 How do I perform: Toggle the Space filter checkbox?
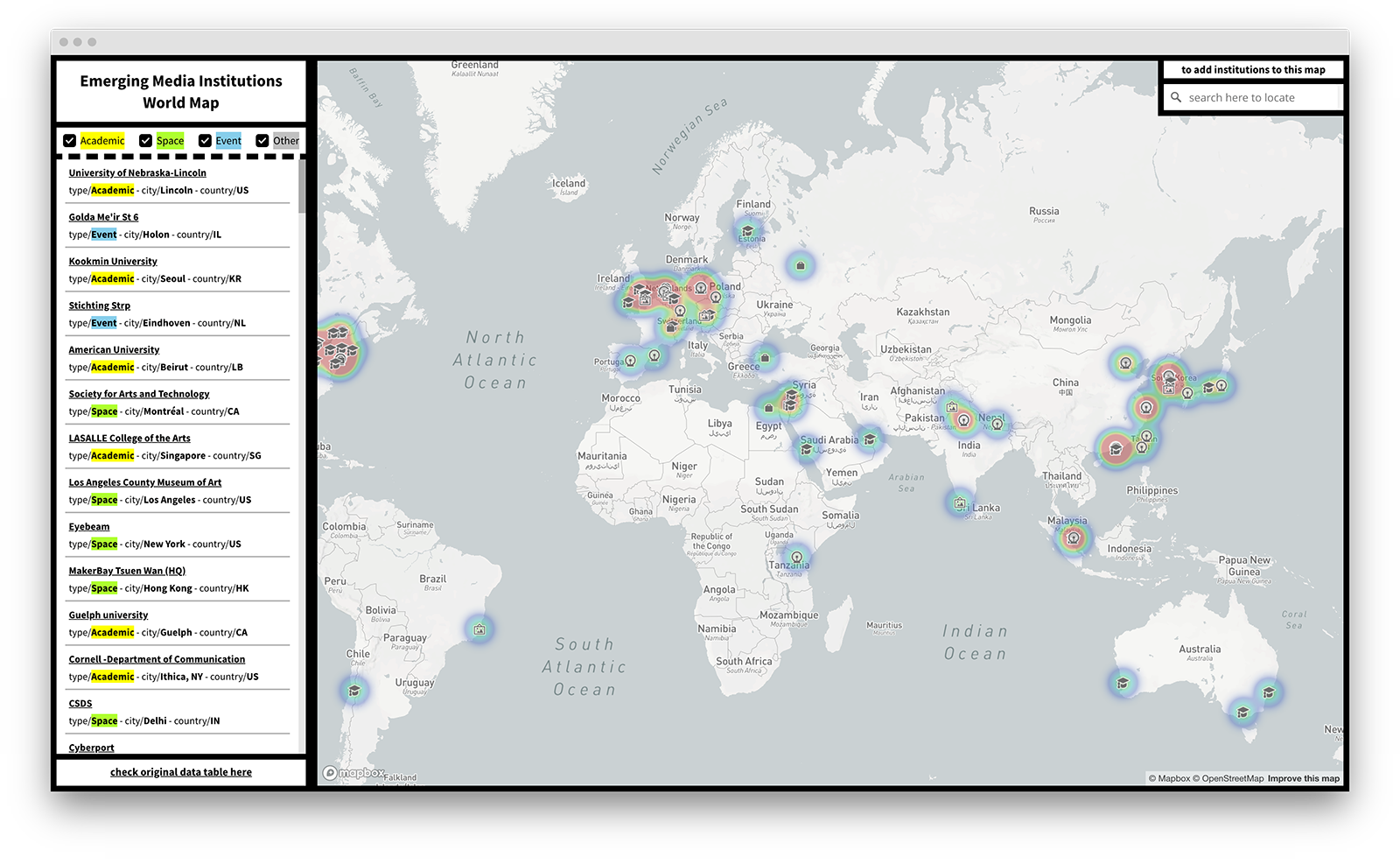(146, 141)
